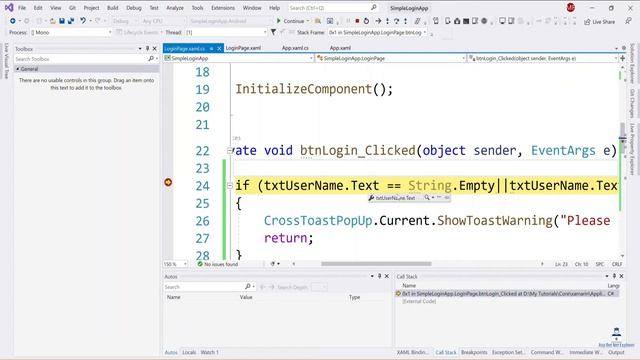Switch to the App.xaml tab
This screenshot has width=640, height=360.
click(x=340, y=48)
